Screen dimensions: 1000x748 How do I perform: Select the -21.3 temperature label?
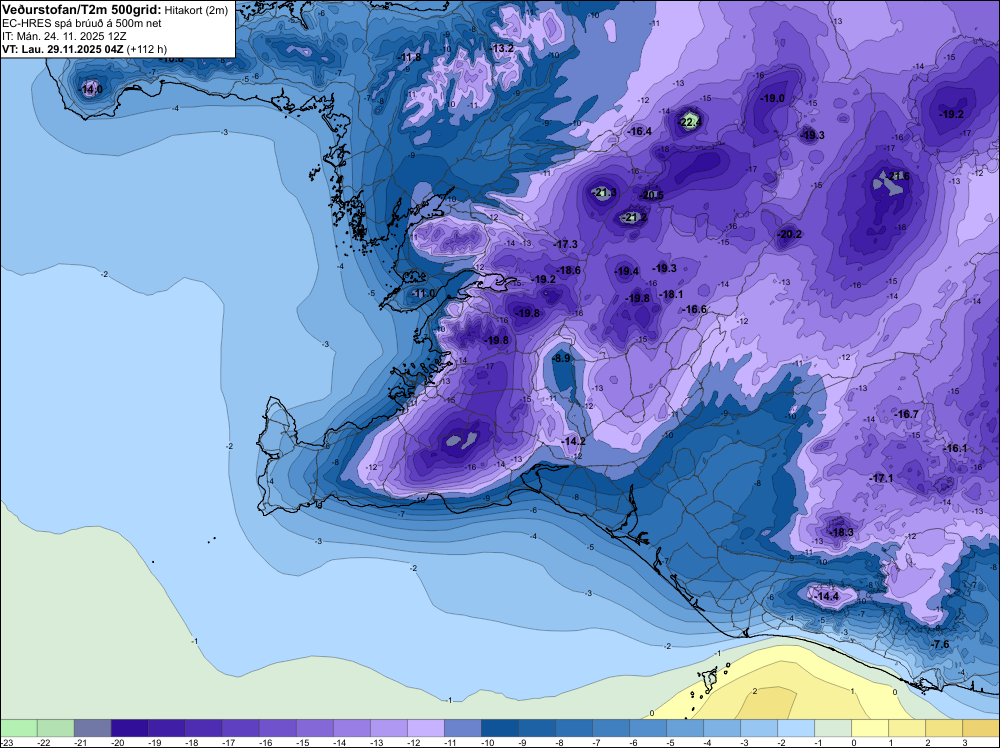(x=604, y=192)
